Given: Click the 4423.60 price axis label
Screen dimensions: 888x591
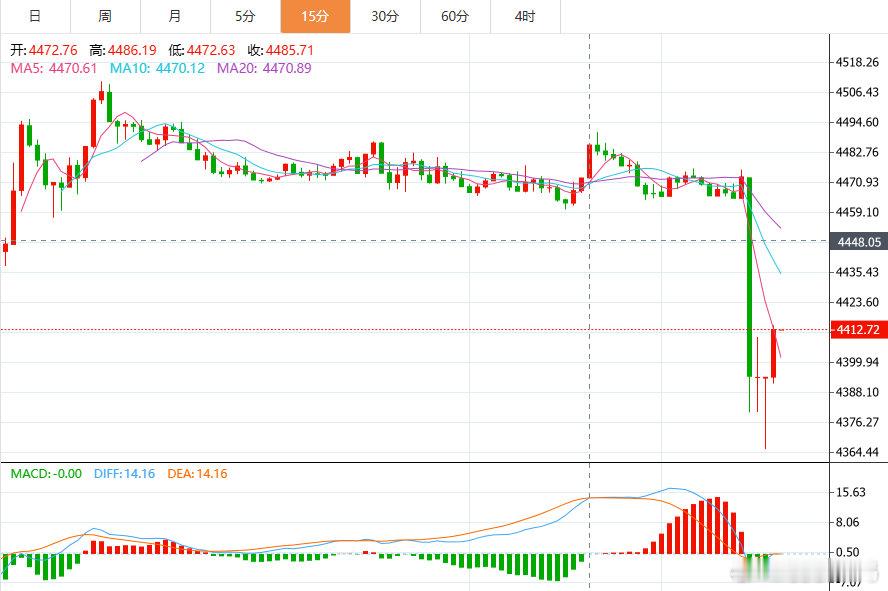Looking at the screenshot, I should (857, 302).
